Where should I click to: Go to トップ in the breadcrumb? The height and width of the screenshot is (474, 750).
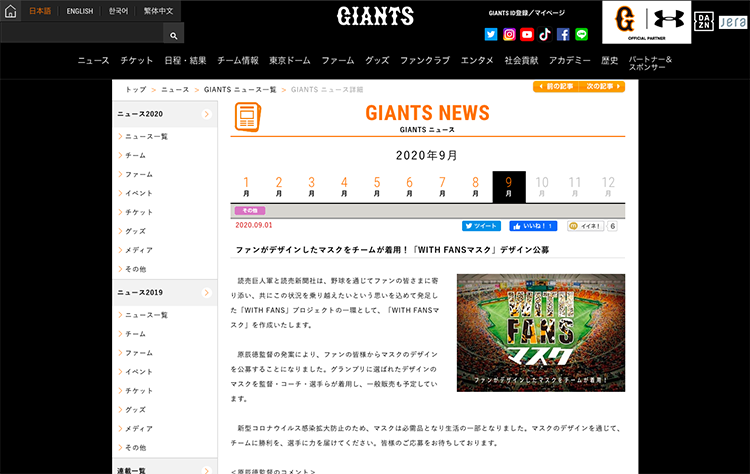(135, 89)
